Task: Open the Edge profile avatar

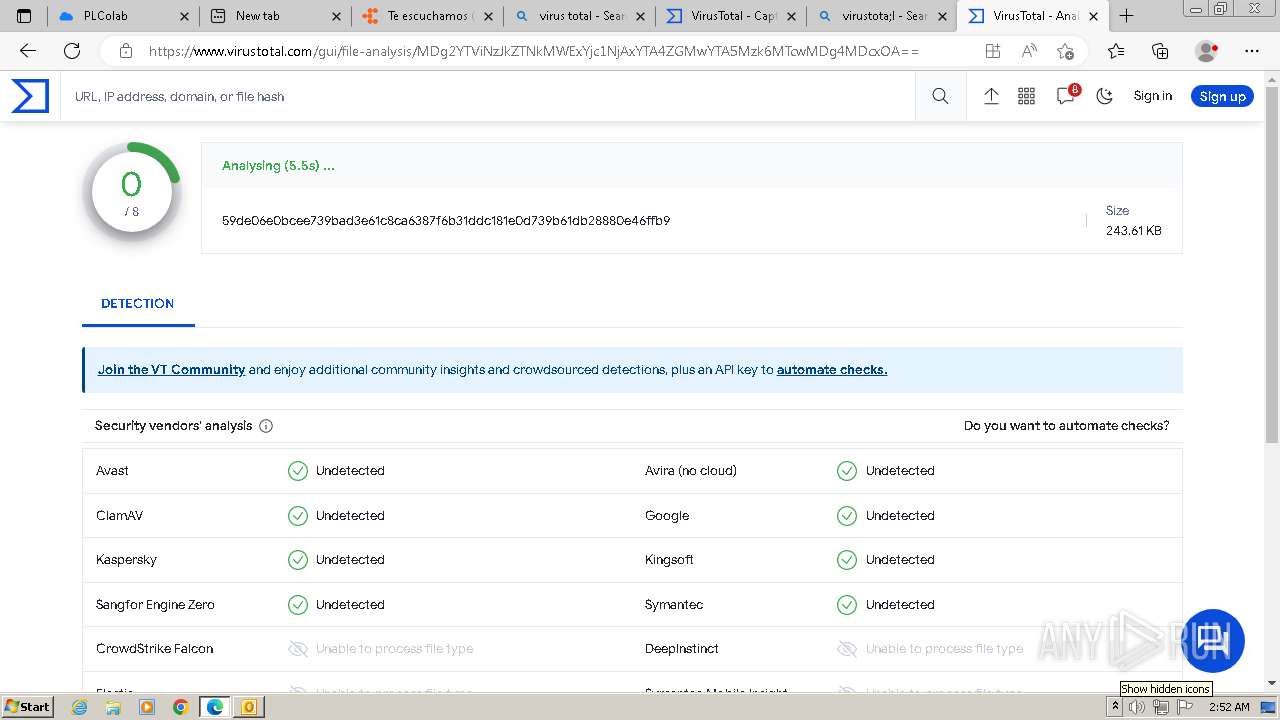Action: [1207, 51]
